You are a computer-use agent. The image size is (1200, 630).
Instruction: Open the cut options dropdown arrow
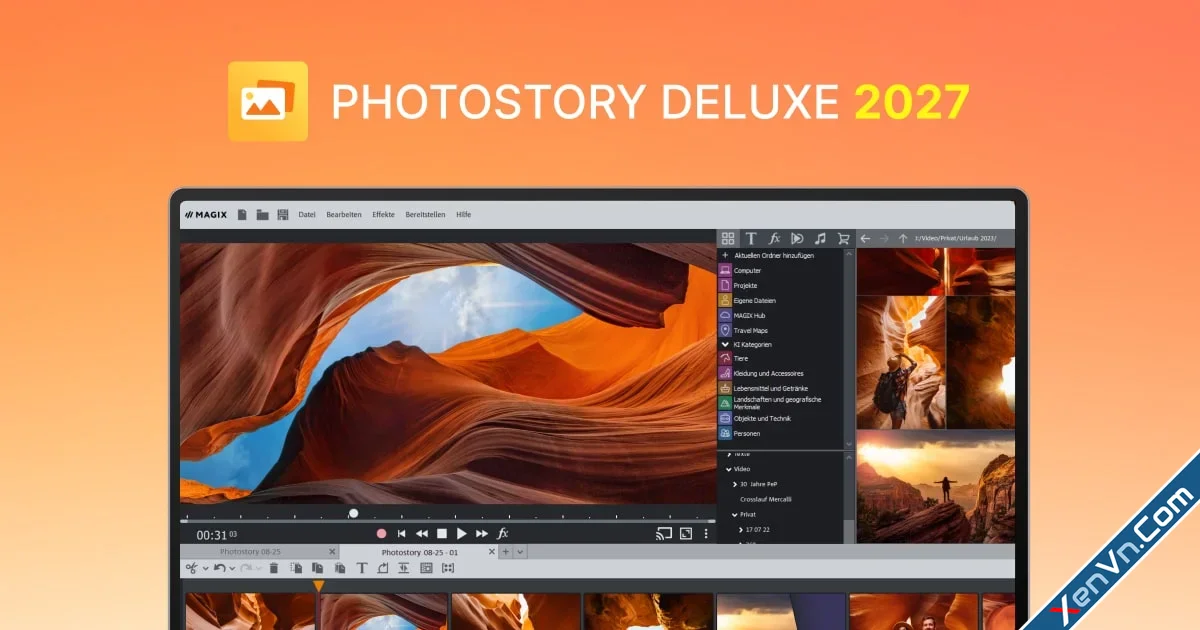pos(205,568)
